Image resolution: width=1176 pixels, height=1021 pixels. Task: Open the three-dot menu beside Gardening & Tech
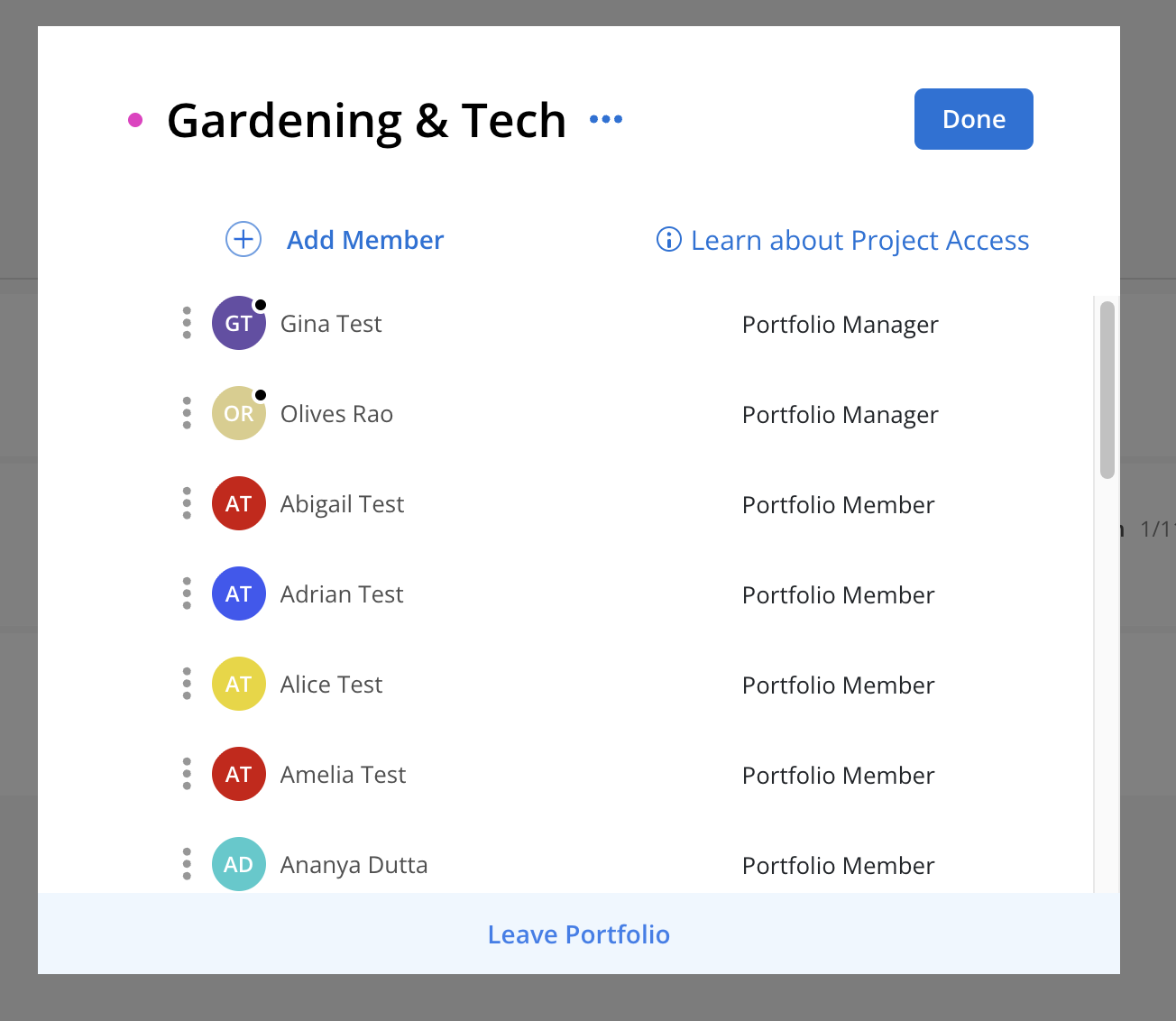606,119
